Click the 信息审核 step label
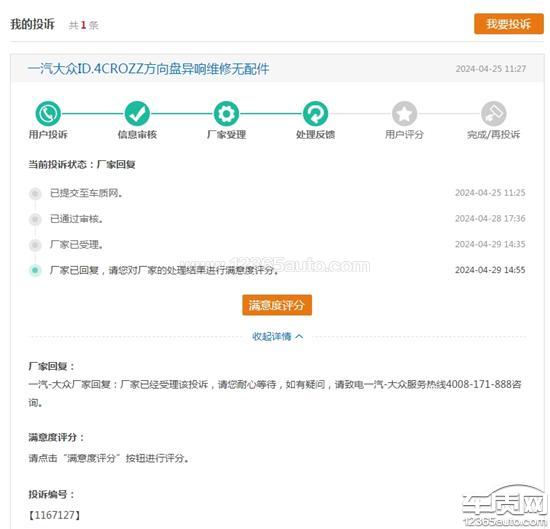 [x=137, y=134]
